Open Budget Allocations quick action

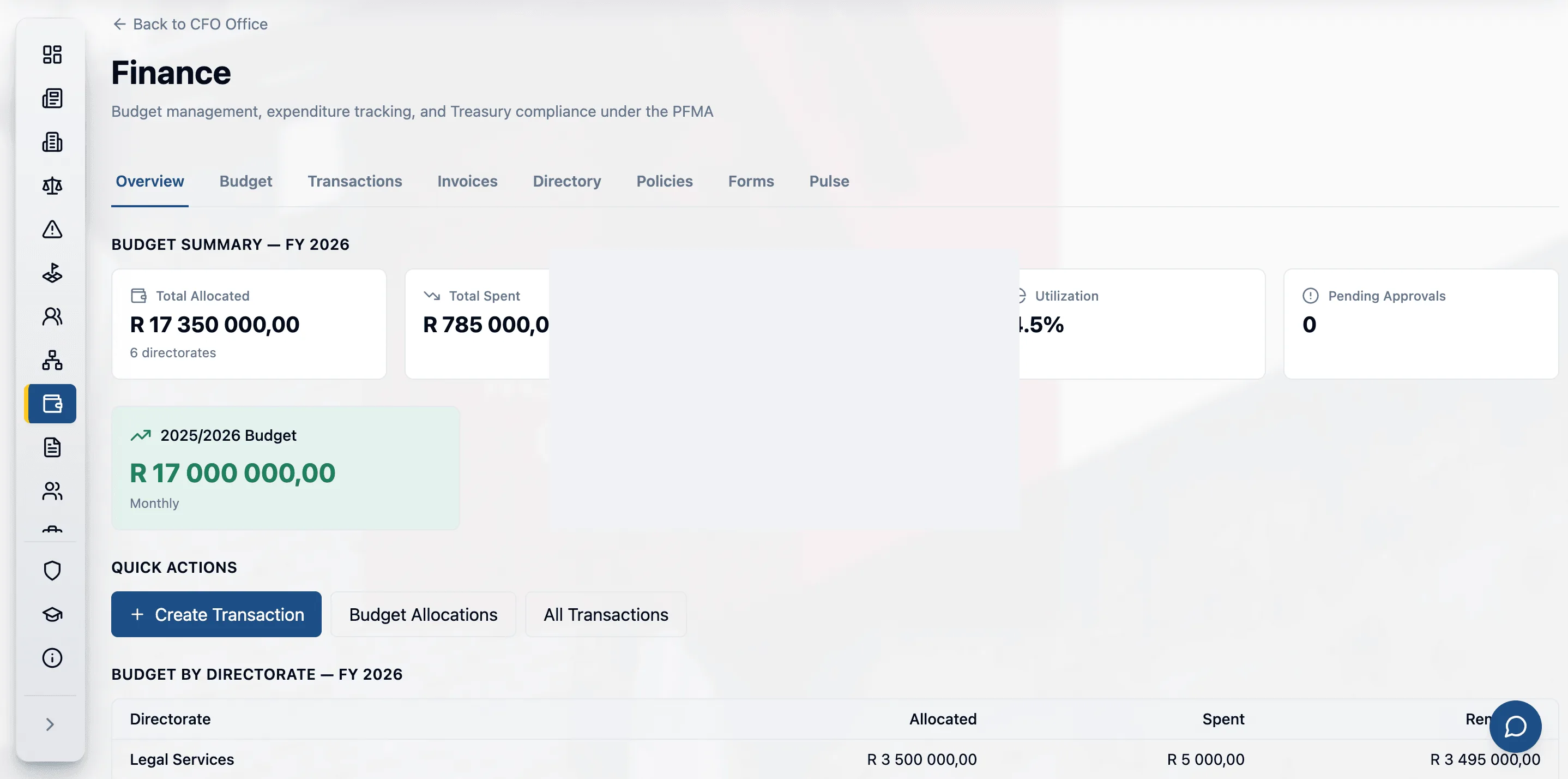pyautogui.click(x=423, y=615)
